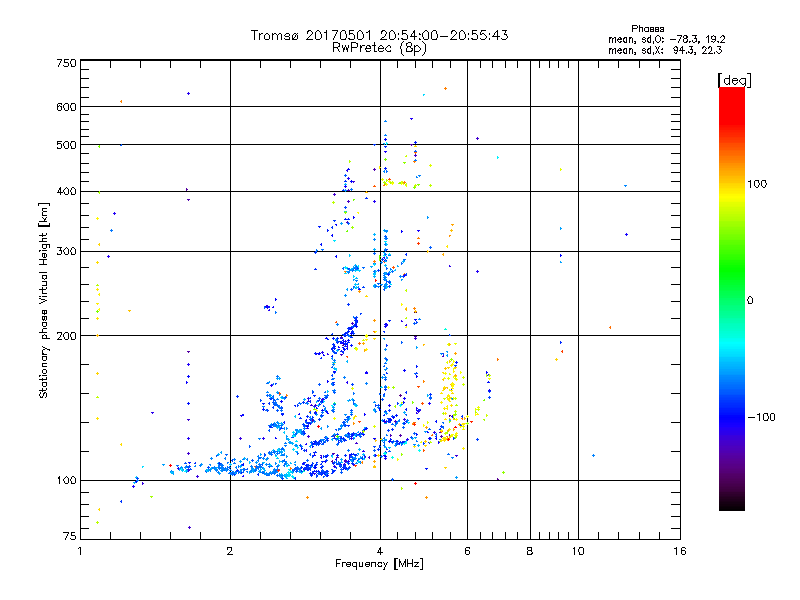The width and height of the screenshot is (800, 600).
Task: Click the y-axis tick label '500'
Action: click(66, 145)
